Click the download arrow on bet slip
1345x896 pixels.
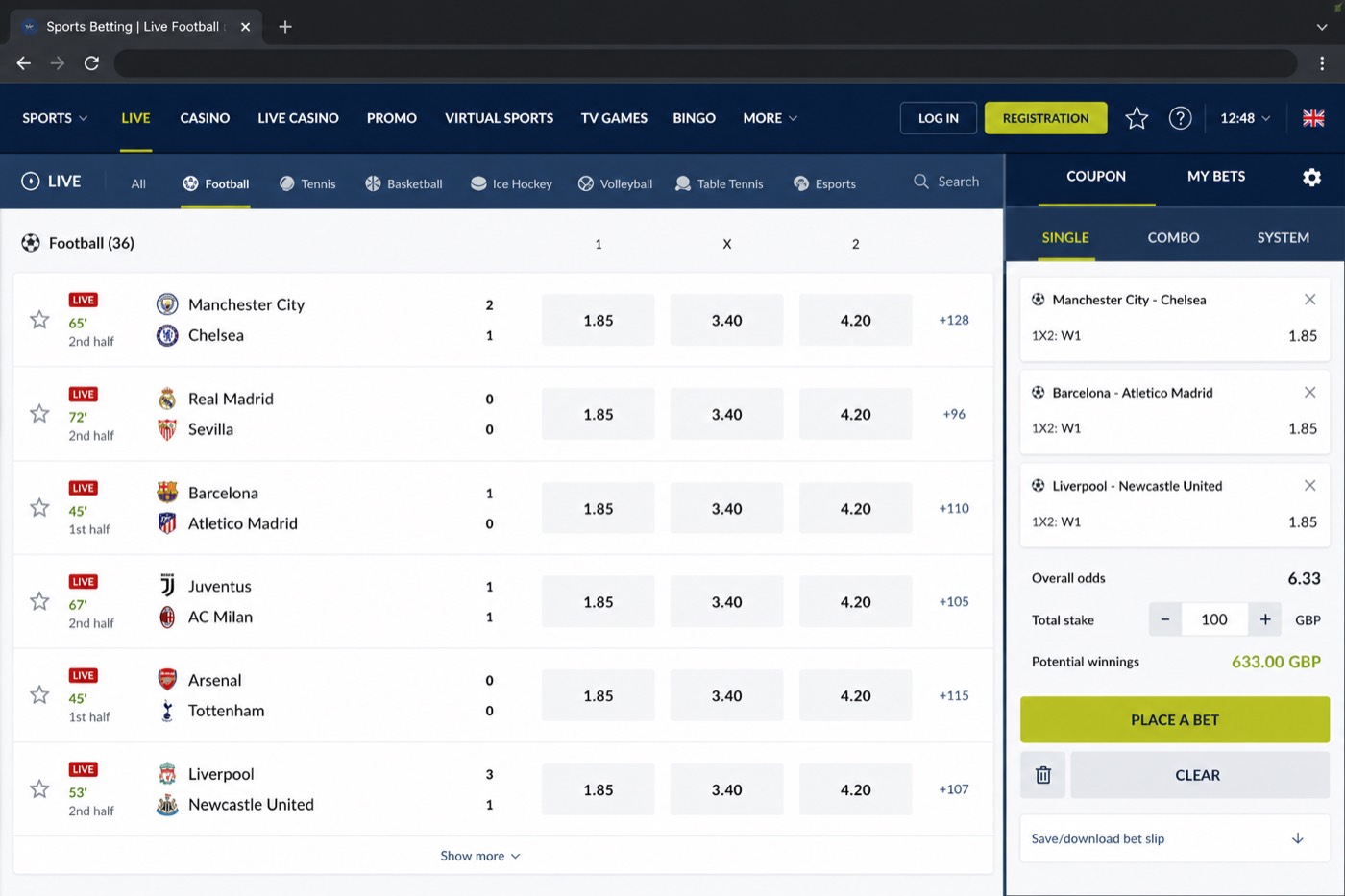coord(1297,838)
